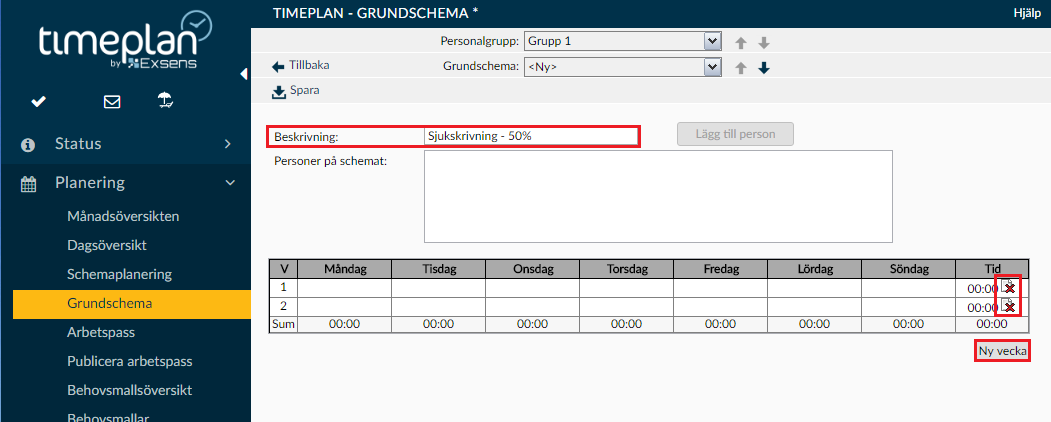Delete week 1 using its red X icon
This screenshot has width=1051, height=422.
pyautogui.click(x=1009, y=287)
